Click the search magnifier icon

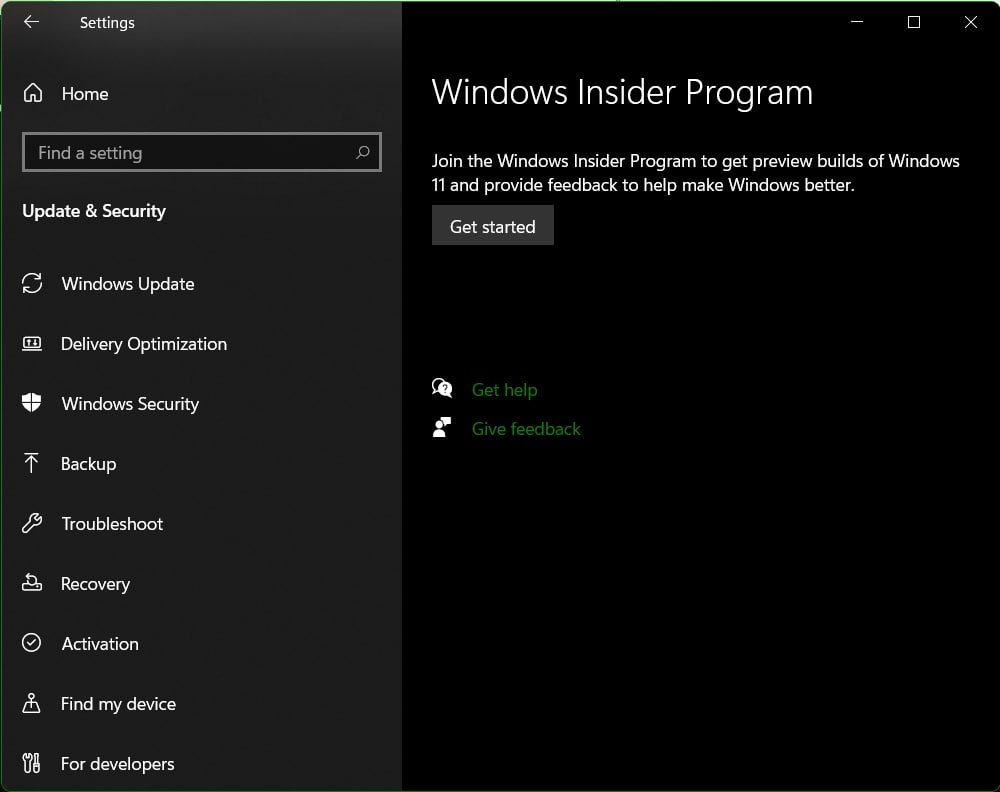tap(363, 152)
